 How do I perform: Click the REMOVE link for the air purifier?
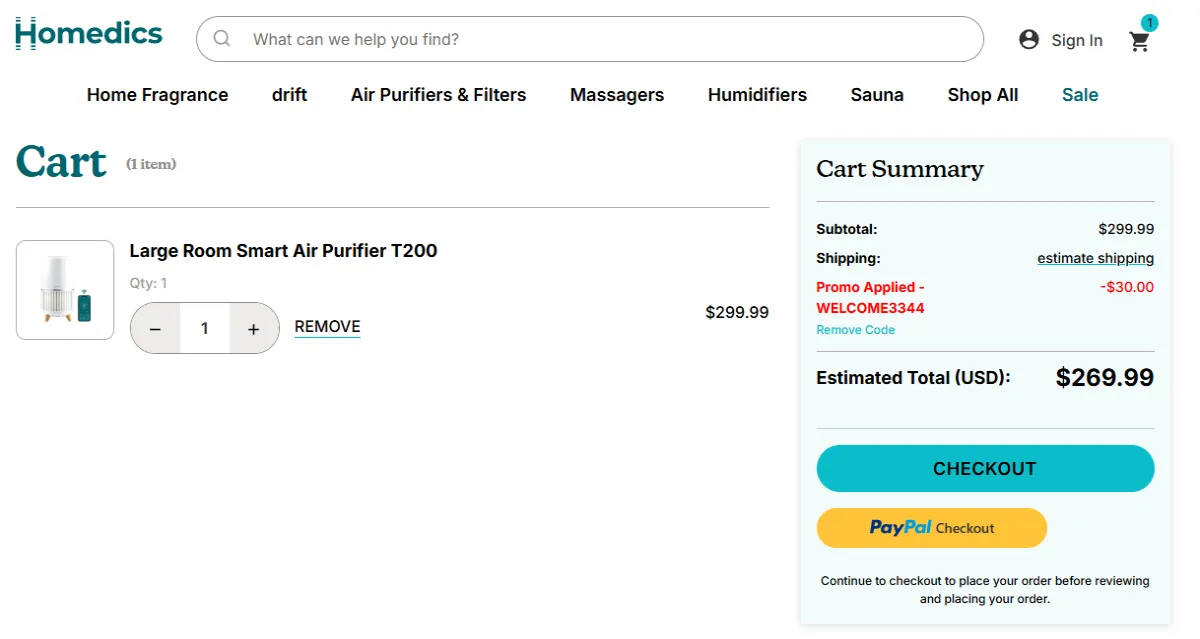[327, 326]
